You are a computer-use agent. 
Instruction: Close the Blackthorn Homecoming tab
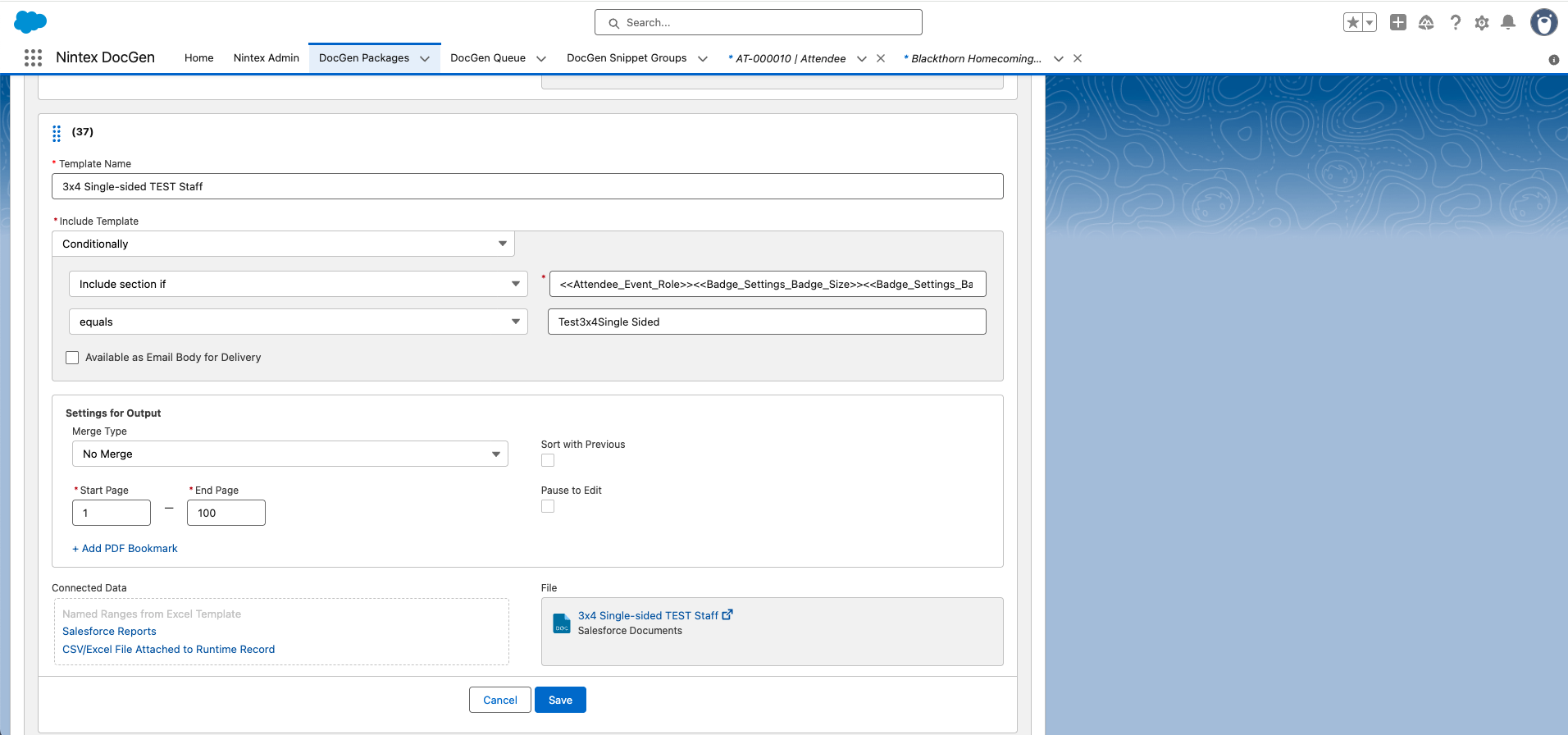[x=1078, y=58]
